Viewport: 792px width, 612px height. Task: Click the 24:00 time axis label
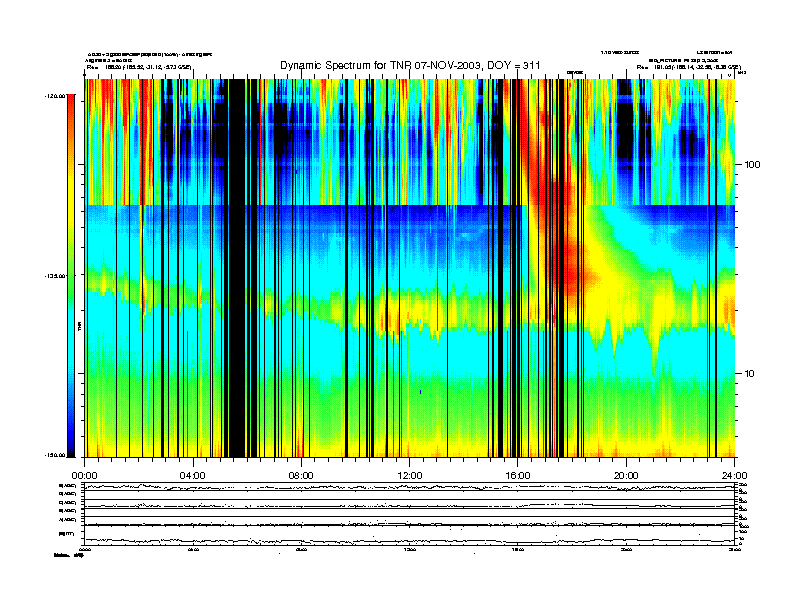pyautogui.click(x=734, y=476)
